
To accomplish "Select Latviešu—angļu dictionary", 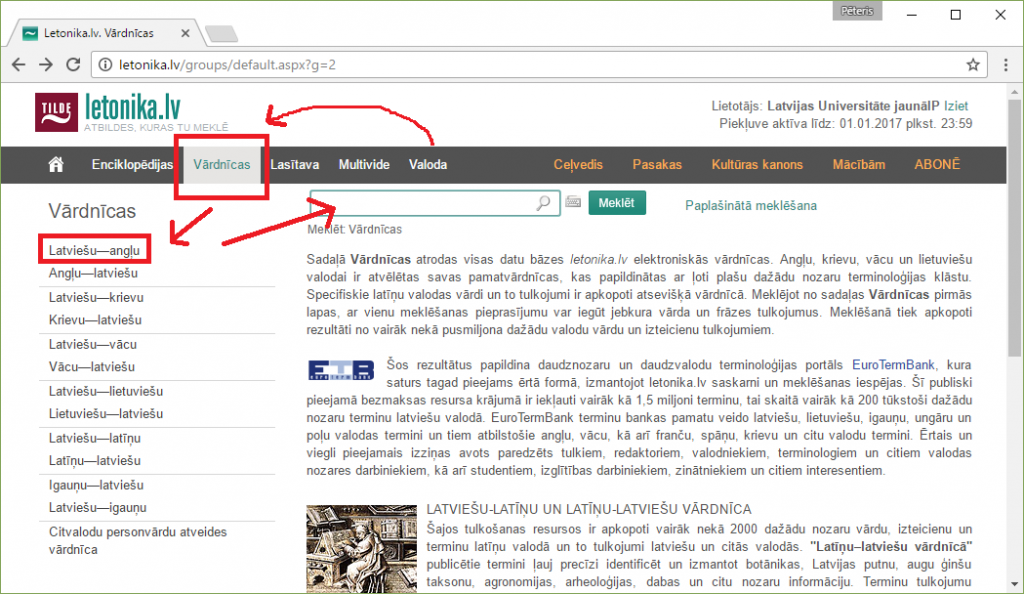I will pos(94,251).
